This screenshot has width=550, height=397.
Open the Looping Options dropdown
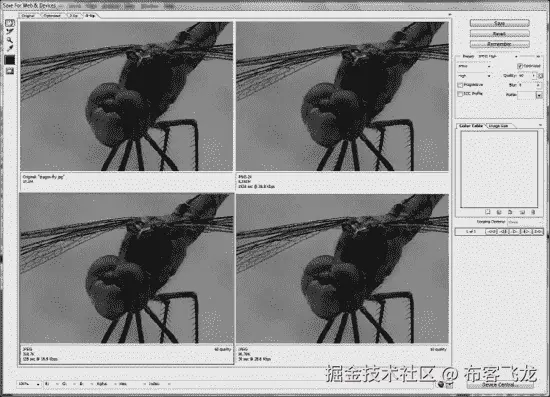(525, 222)
